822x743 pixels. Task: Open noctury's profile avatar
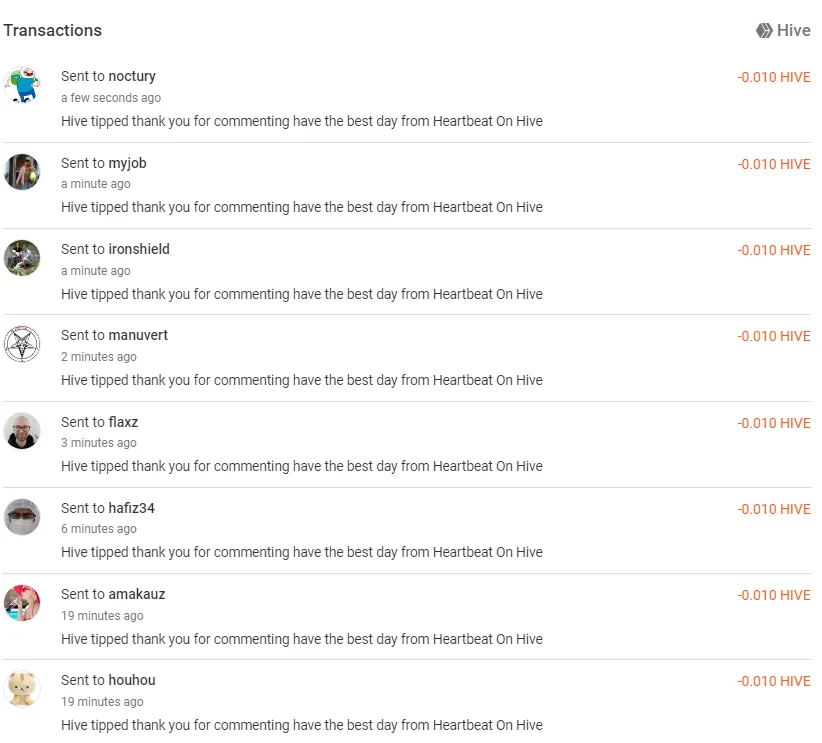(x=22, y=85)
